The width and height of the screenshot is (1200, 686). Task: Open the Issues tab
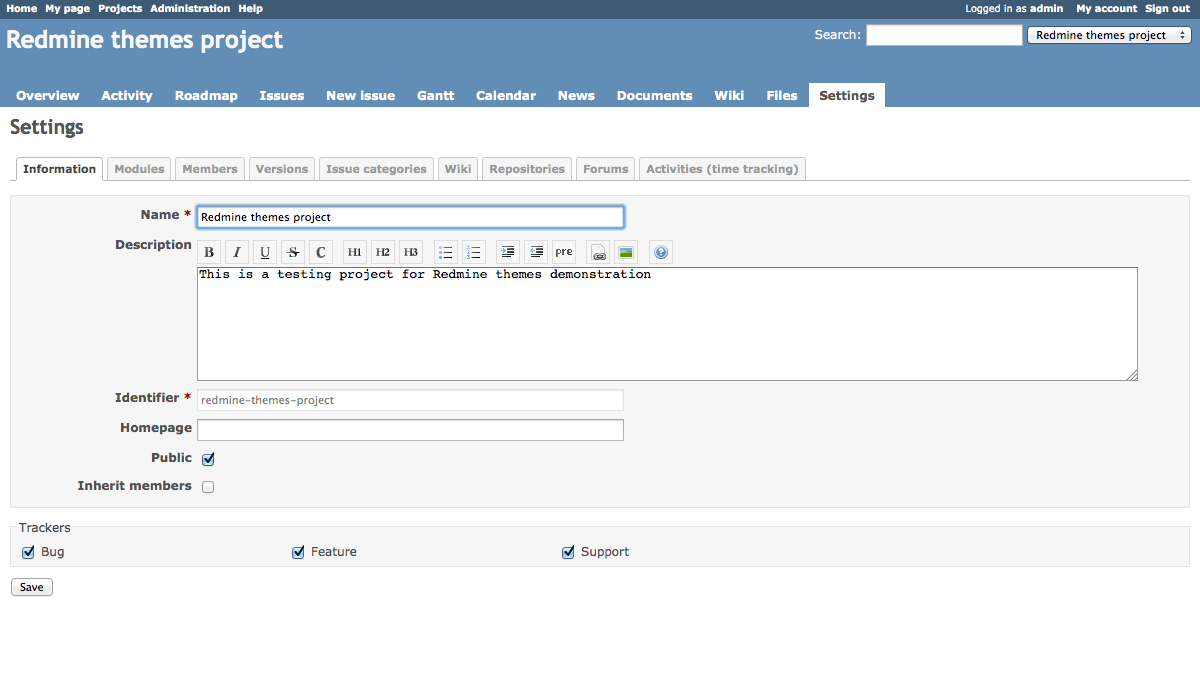(x=282, y=96)
